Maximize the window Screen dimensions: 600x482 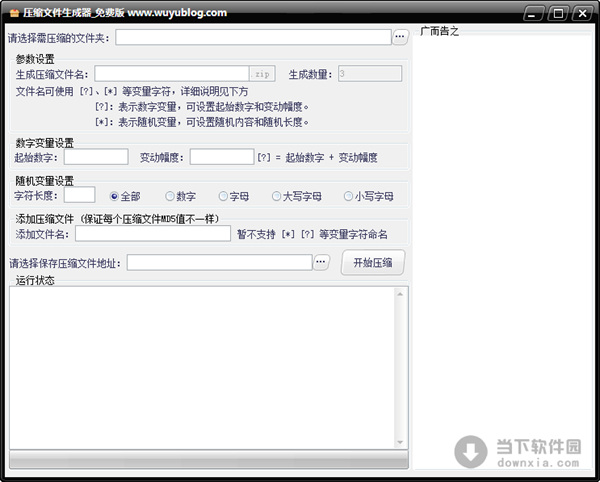pos(558,14)
